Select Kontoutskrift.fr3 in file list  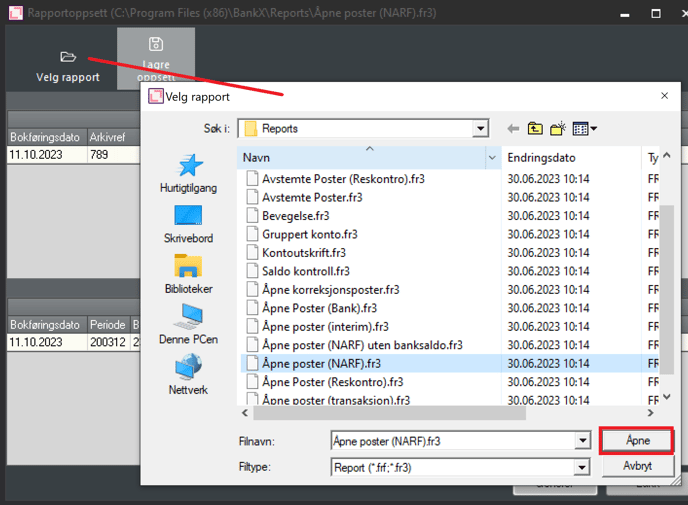tap(304, 252)
